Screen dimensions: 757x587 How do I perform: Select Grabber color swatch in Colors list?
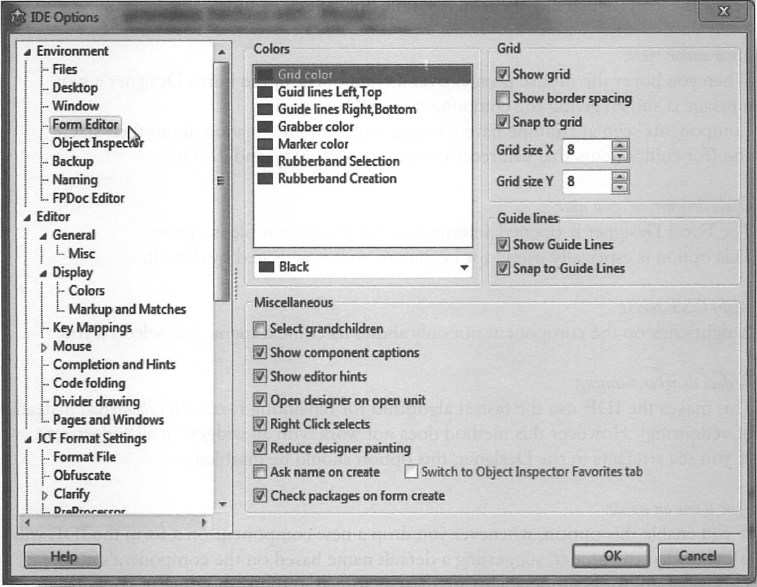(265, 127)
